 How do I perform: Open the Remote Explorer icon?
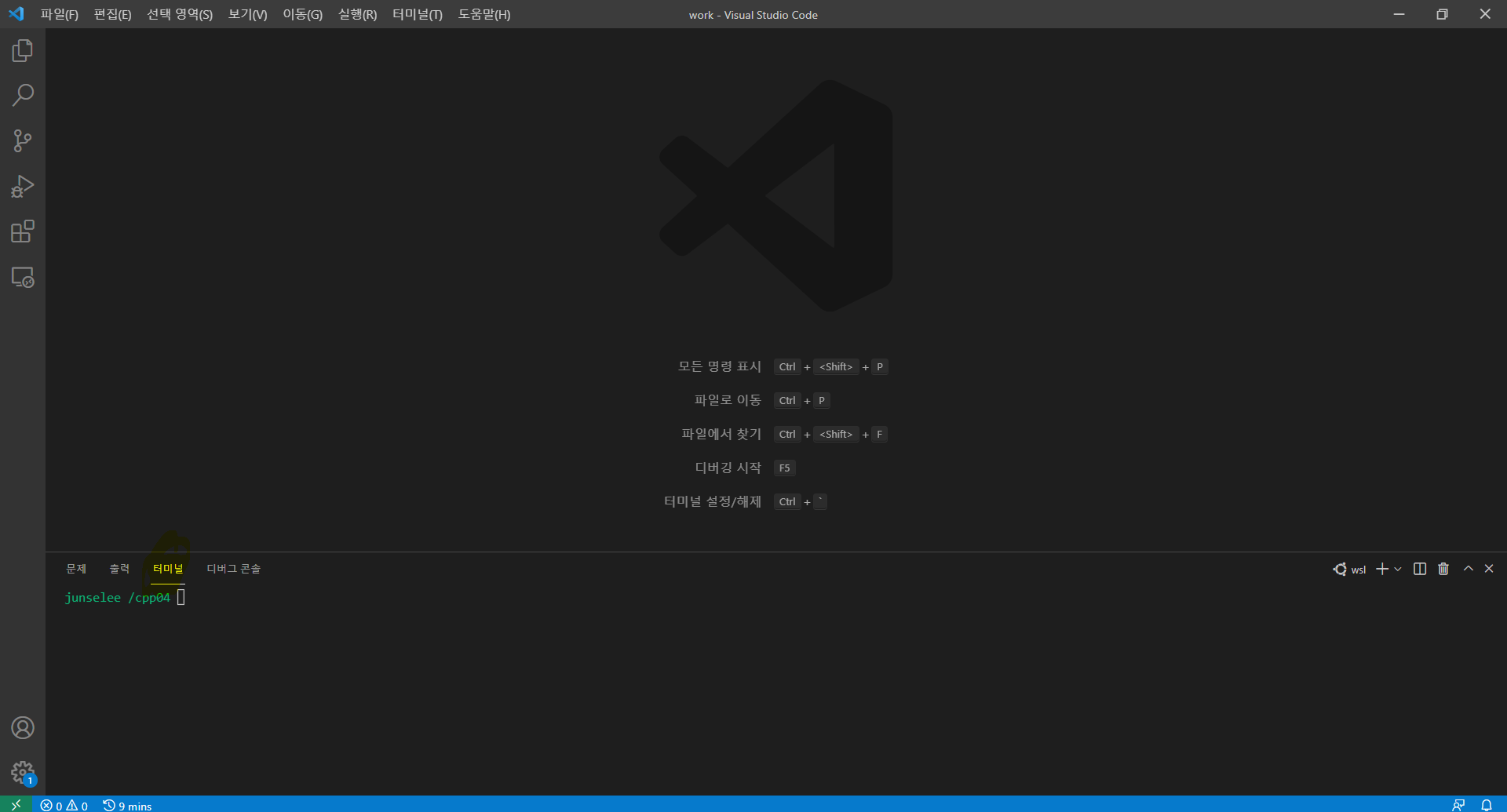pyautogui.click(x=23, y=277)
